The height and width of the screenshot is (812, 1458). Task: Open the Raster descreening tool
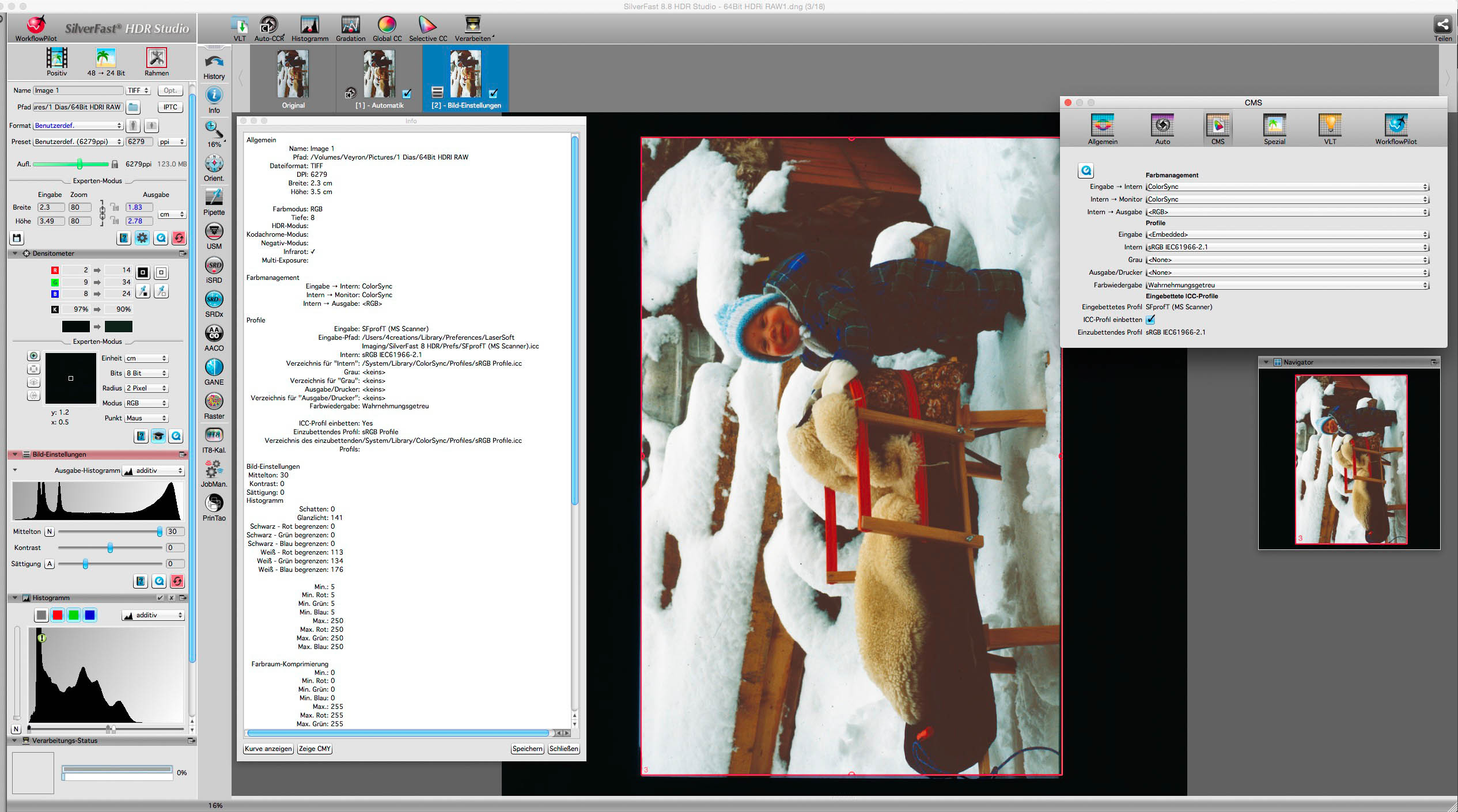(214, 401)
